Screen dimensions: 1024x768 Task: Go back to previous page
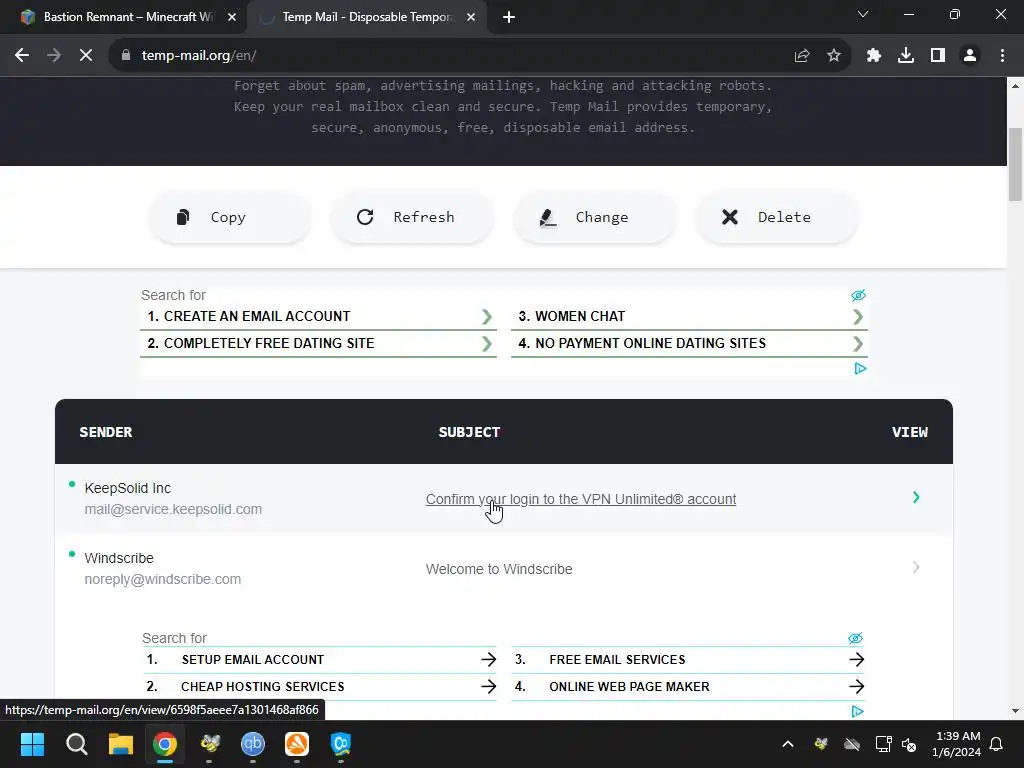22,56
